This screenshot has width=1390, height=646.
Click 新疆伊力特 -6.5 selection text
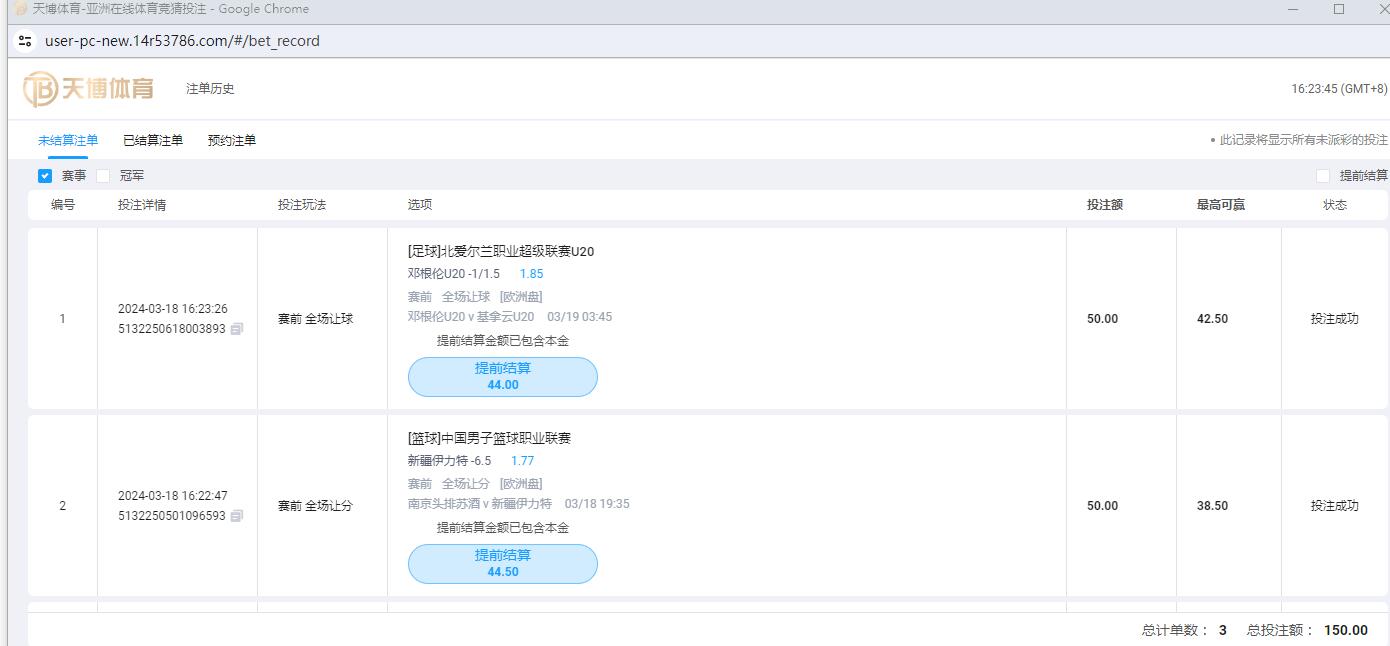(x=450, y=461)
